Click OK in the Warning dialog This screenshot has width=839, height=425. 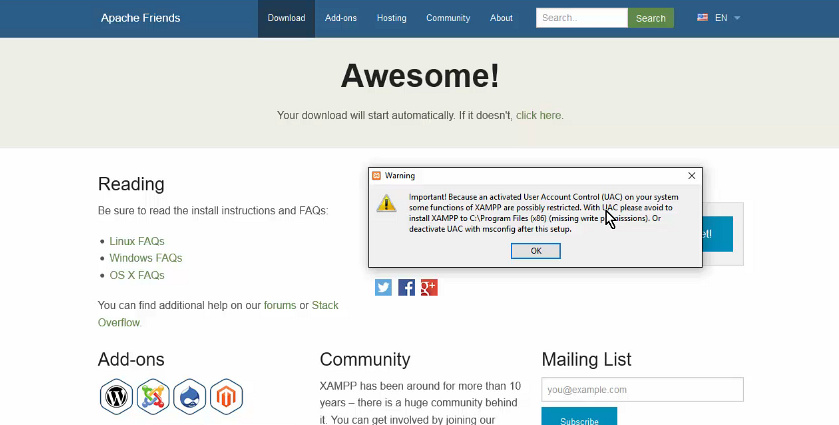[x=536, y=251]
